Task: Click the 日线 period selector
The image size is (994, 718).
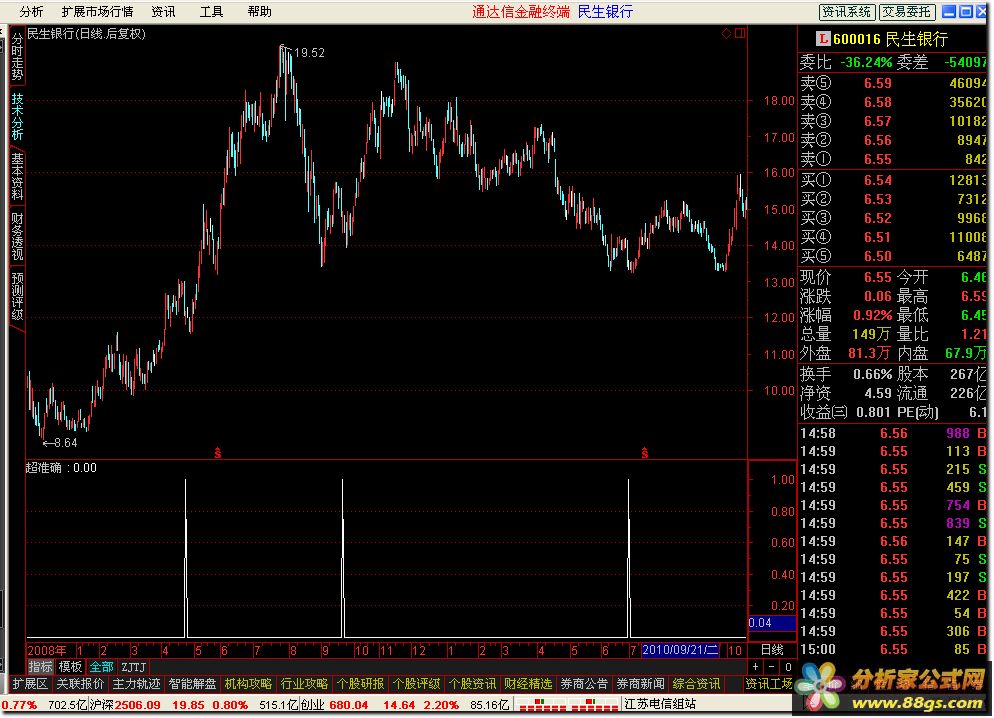Action: pyautogui.click(x=772, y=650)
